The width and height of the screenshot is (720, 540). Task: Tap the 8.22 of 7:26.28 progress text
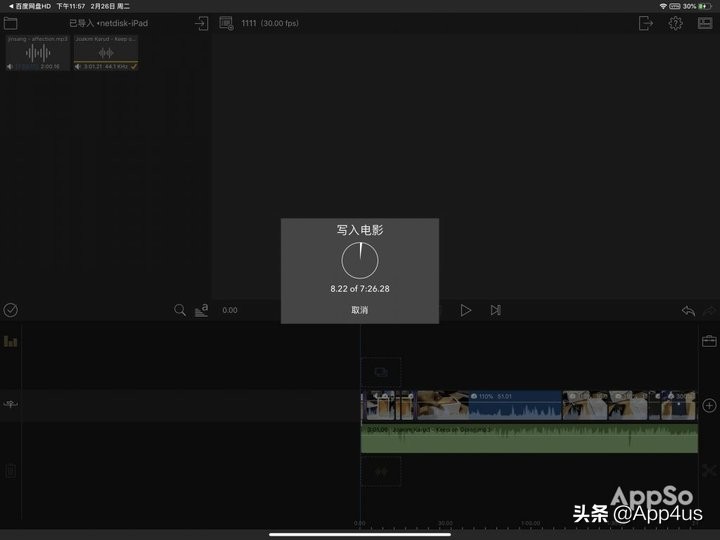coord(360,289)
